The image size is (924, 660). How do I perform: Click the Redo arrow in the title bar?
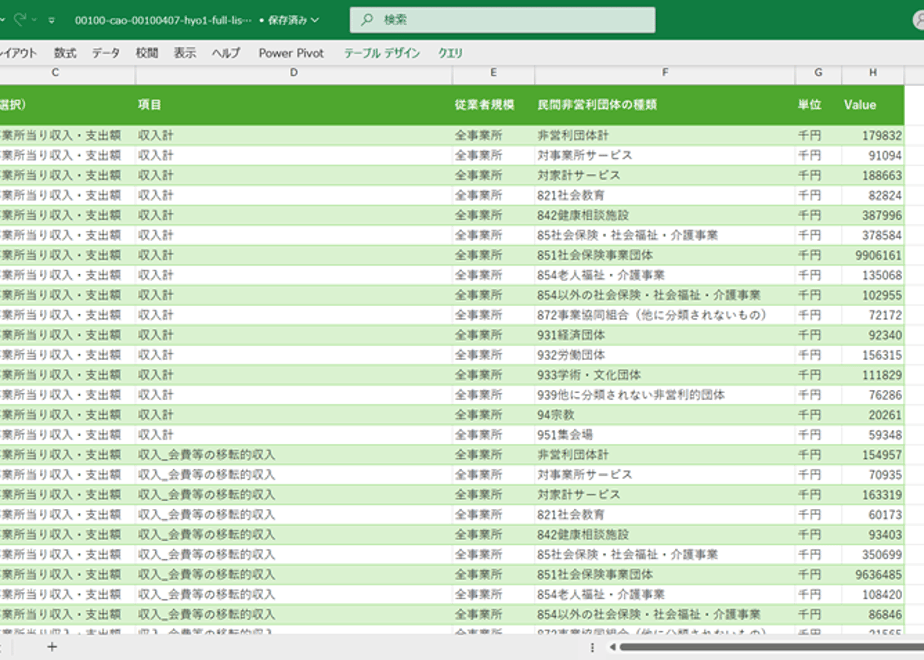pos(20,20)
